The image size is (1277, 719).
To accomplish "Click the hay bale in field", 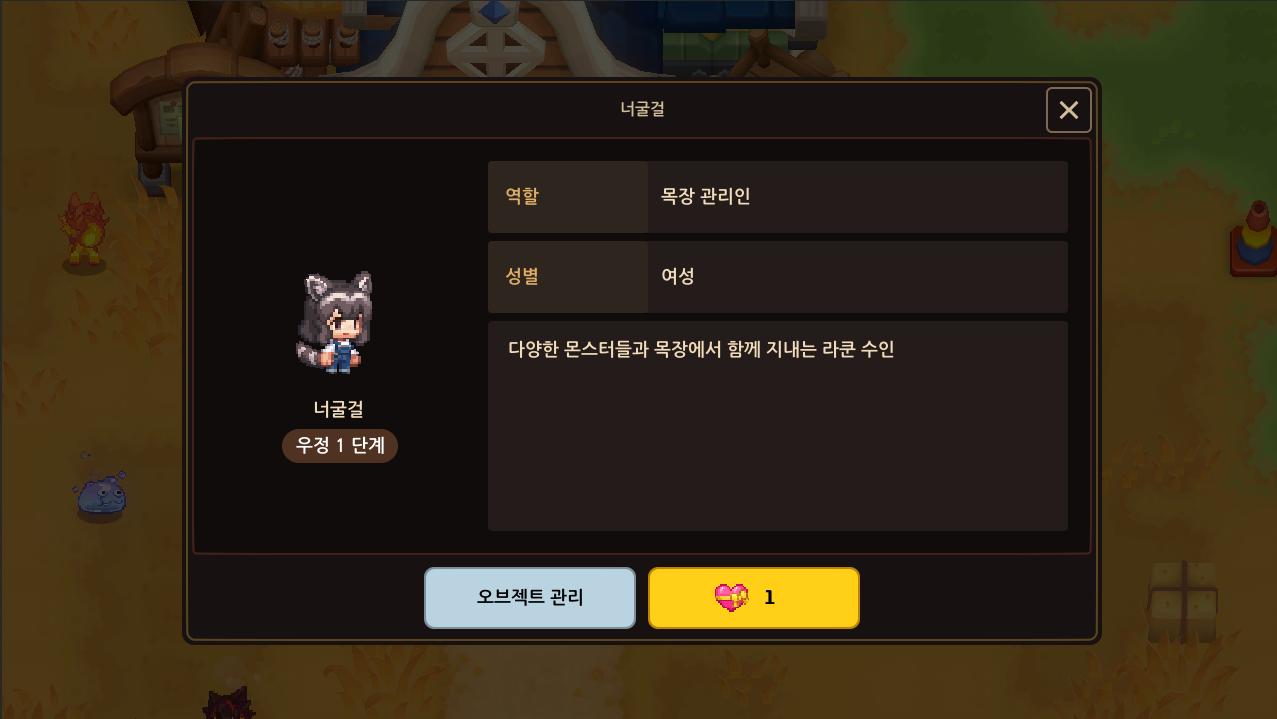I will pos(1184,600).
